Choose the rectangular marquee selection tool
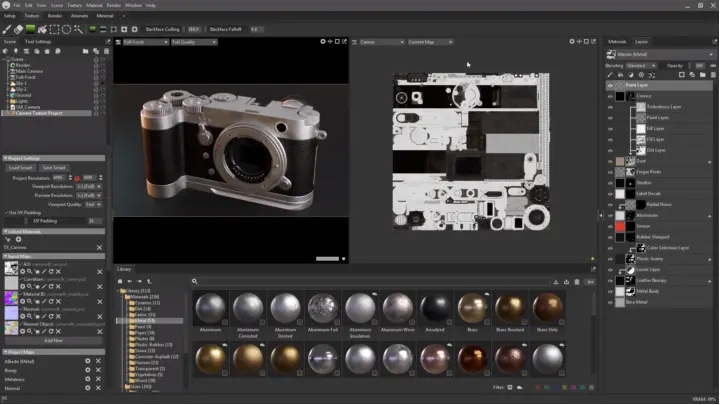Screen dimensions: 720x405 click(x=55, y=29)
